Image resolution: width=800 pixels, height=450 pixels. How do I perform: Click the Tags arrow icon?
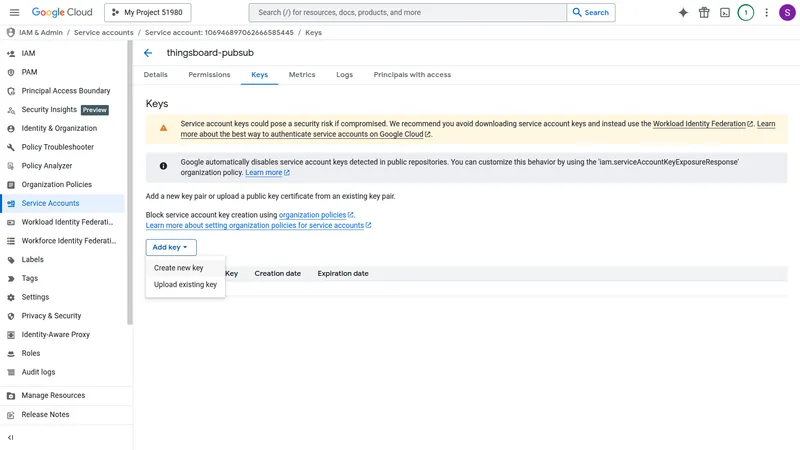pyautogui.click(x=11, y=279)
